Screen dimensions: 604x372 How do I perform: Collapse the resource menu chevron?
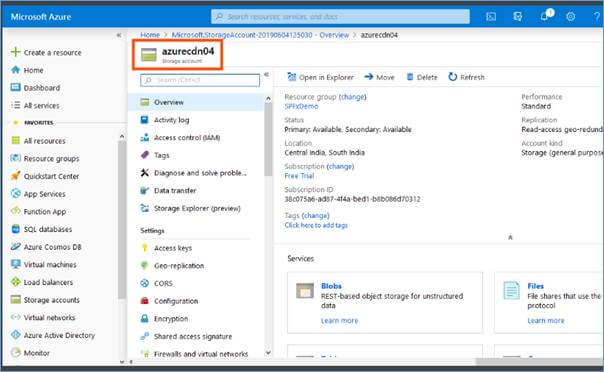(266, 75)
